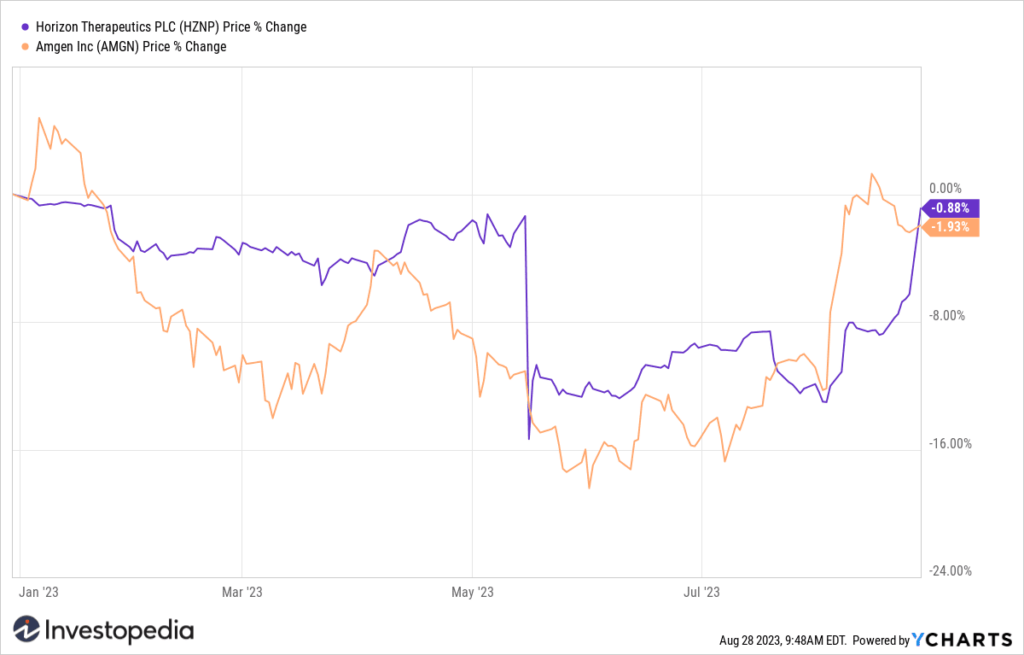Click the orange -1.93% value tag

[950, 227]
